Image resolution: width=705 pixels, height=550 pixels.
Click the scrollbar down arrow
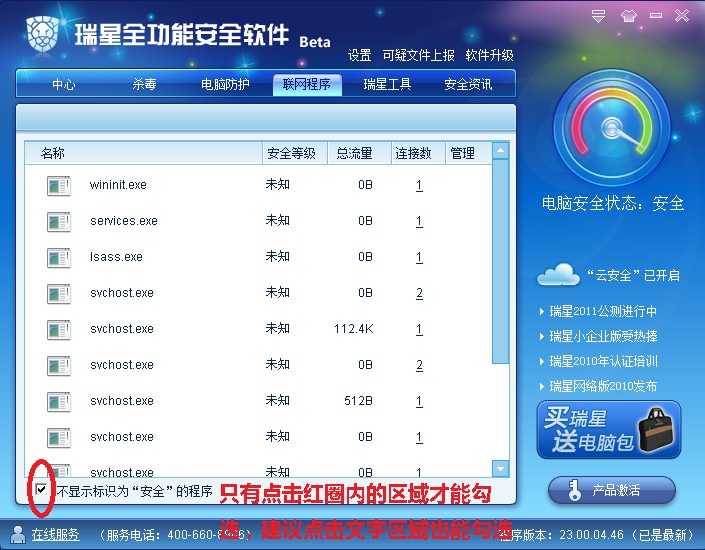[500, 469]
